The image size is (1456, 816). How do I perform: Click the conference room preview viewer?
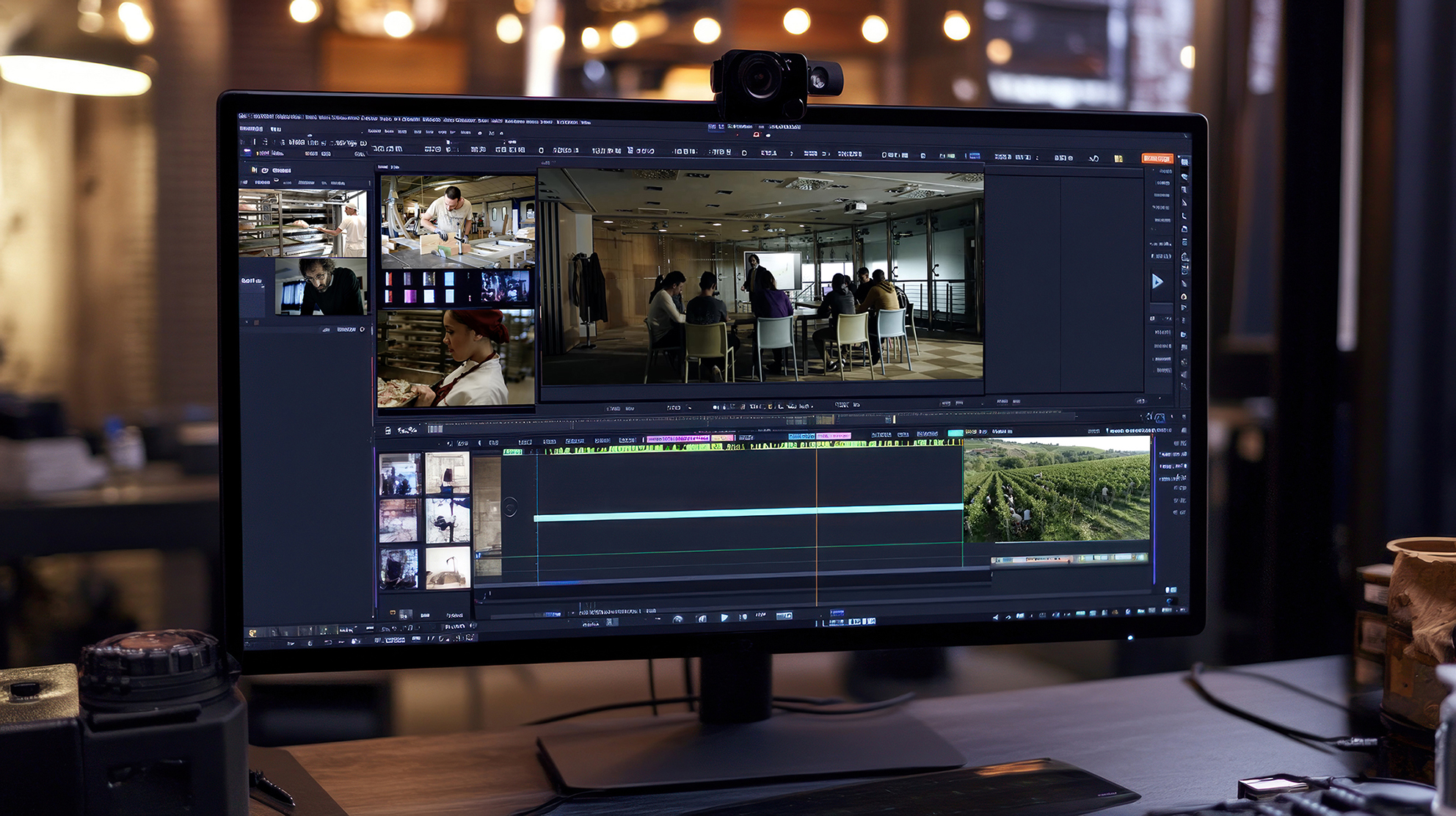[761, 277]
